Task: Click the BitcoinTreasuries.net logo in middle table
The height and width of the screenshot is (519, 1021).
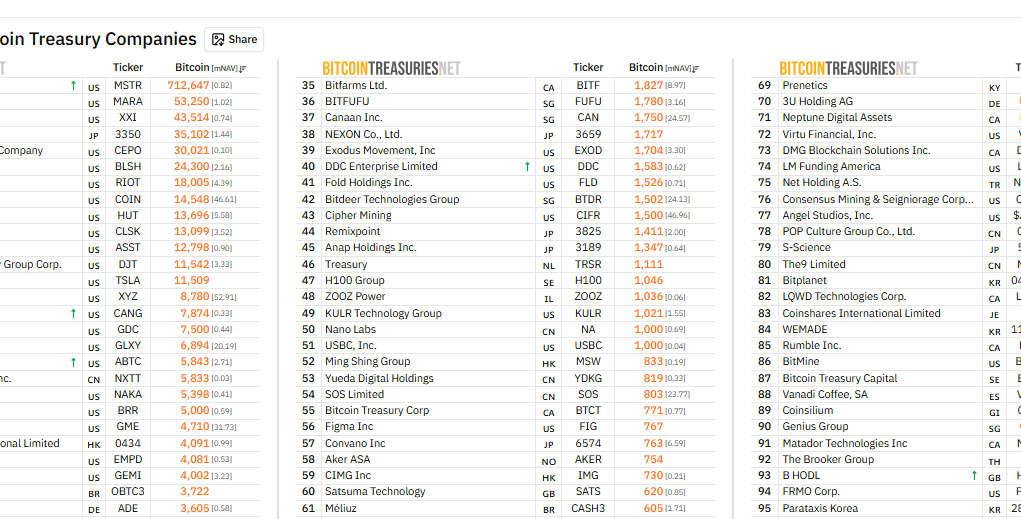Action: 391,68
